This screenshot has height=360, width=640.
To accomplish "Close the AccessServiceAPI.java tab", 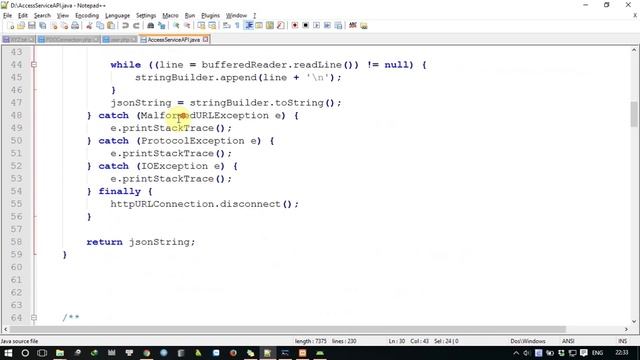I will tap(206, 39).
